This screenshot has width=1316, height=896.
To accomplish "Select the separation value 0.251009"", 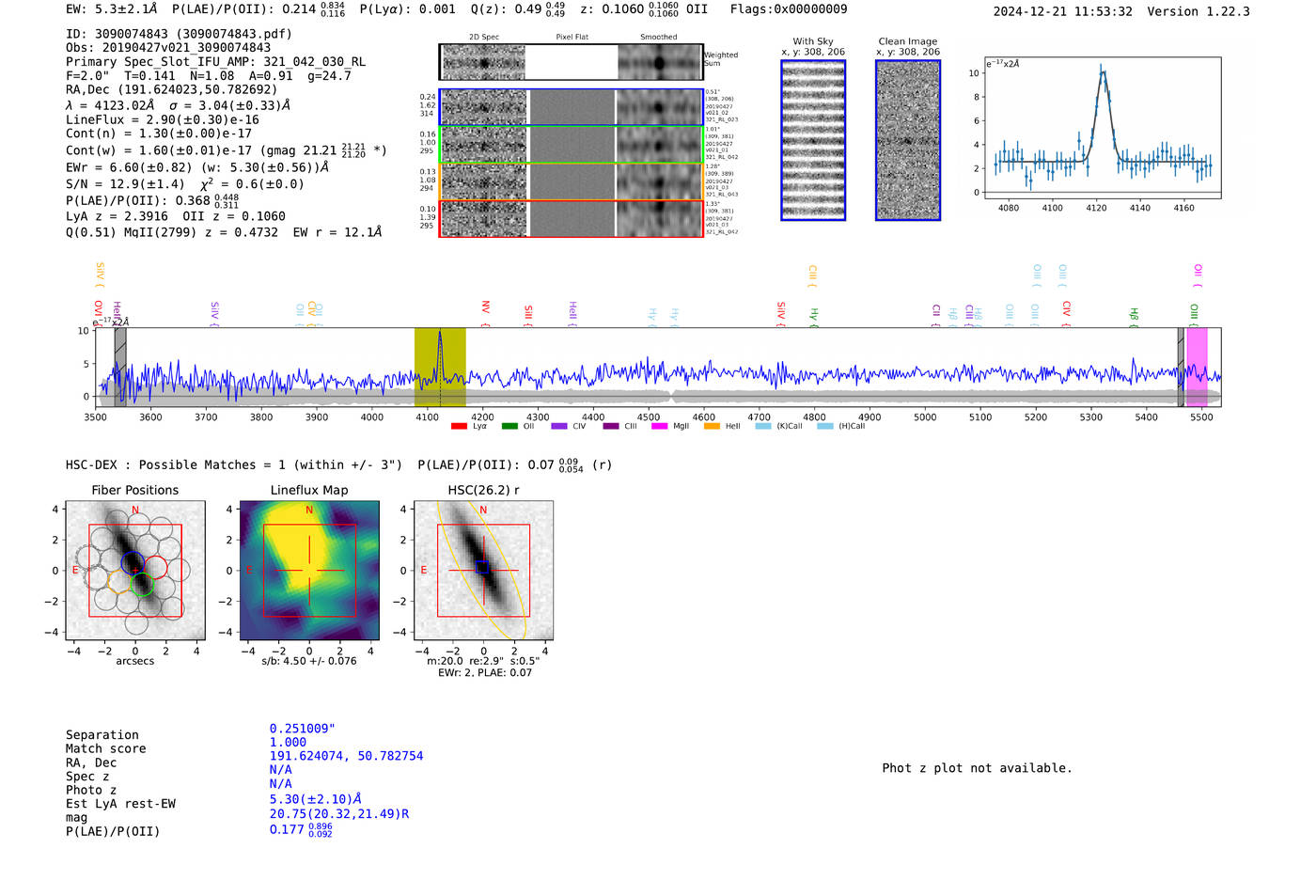I will point(303,730).
